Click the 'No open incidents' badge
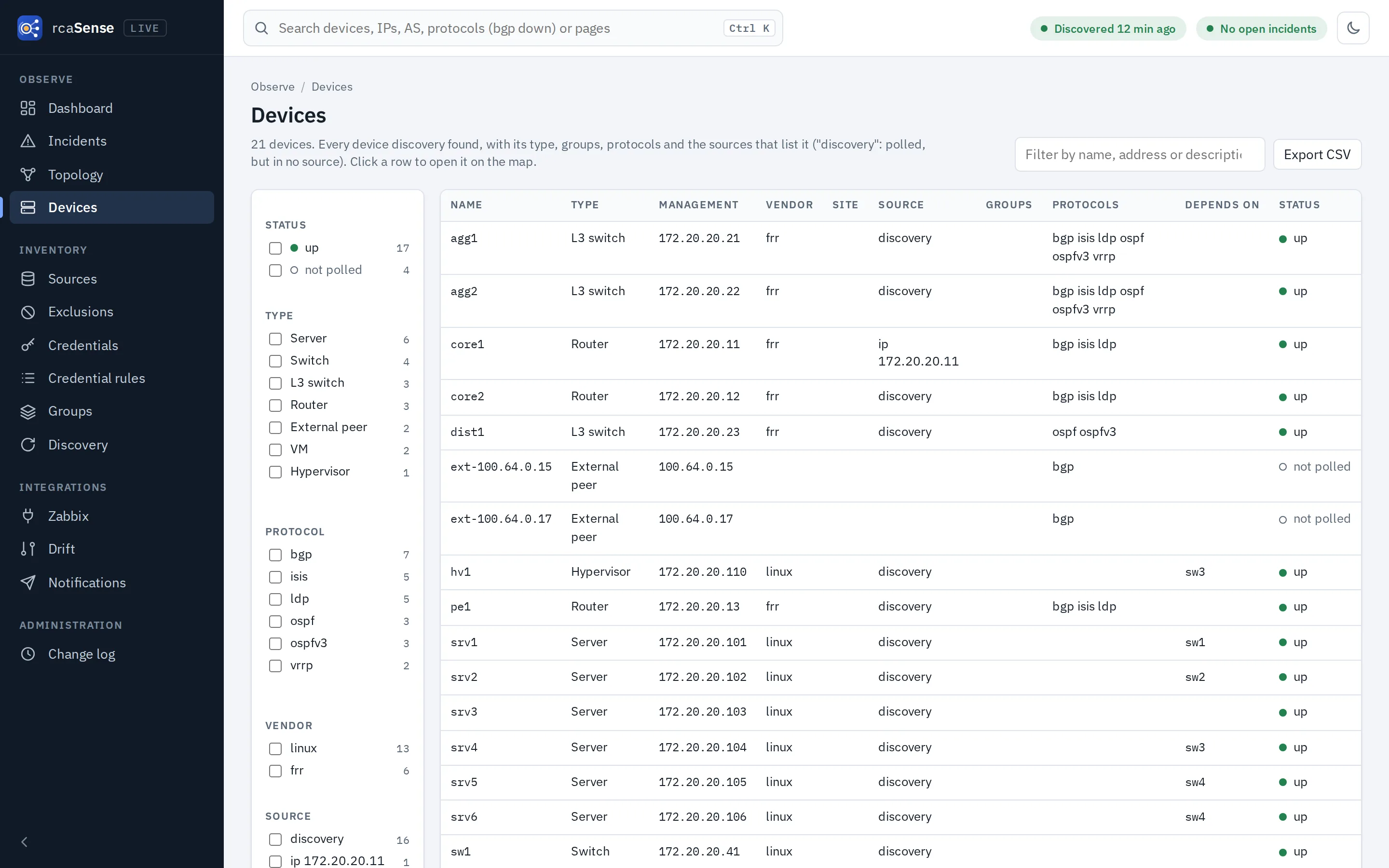1389x868 pixels. coord(1261,28)
